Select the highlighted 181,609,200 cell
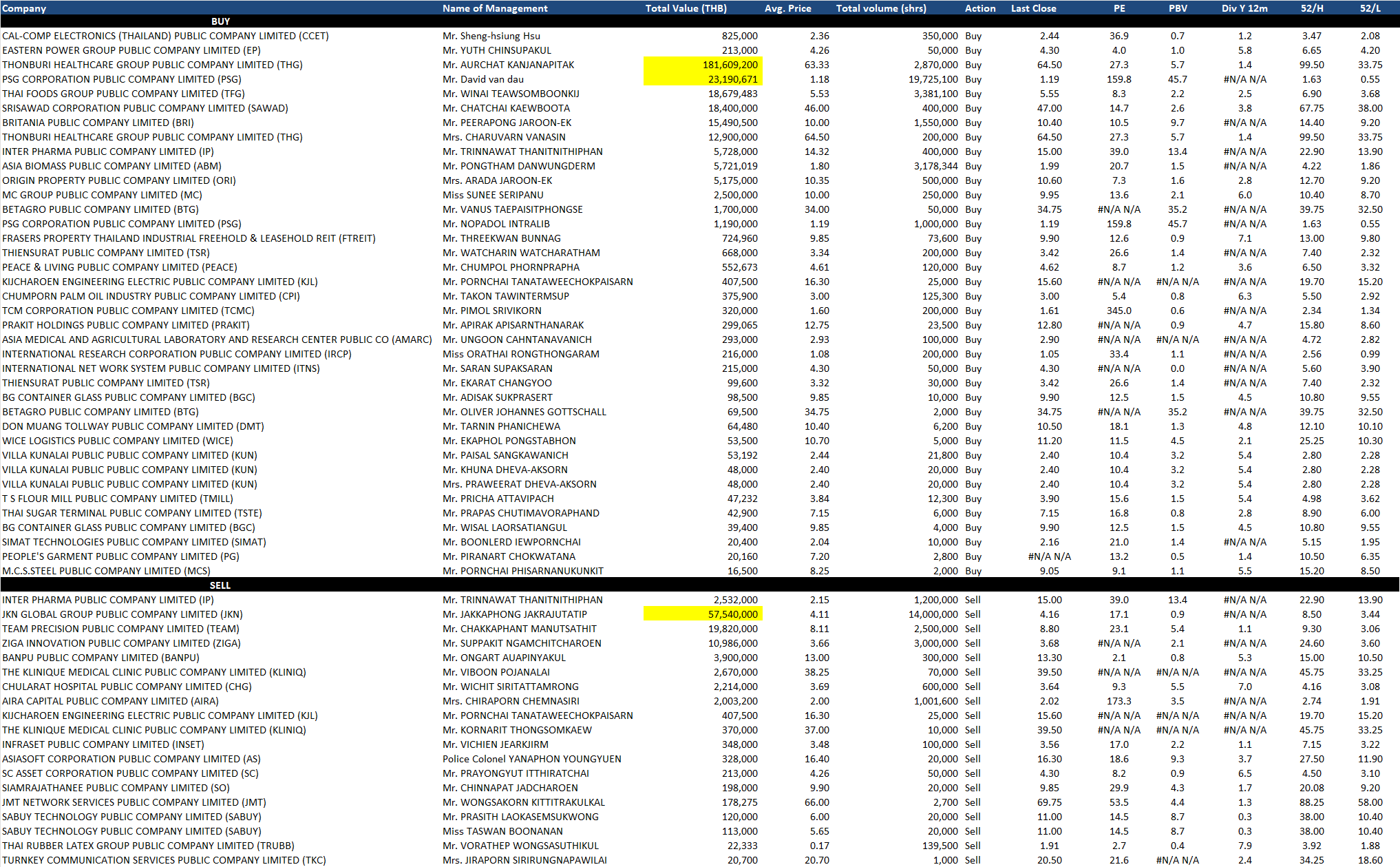The width and height of the screenshot is (1400, 867). 703,65
